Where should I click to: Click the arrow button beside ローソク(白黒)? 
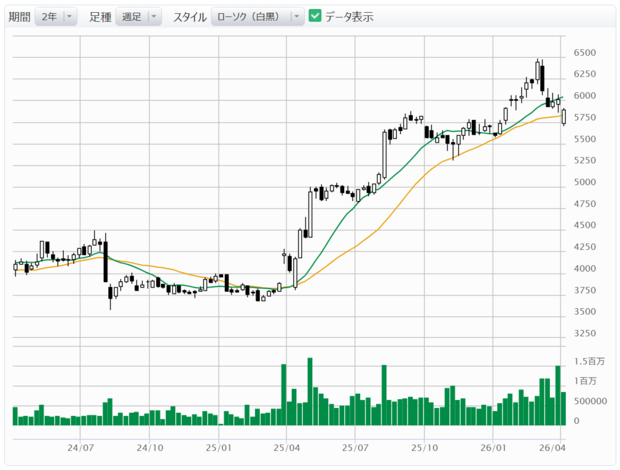click(297, 17)
